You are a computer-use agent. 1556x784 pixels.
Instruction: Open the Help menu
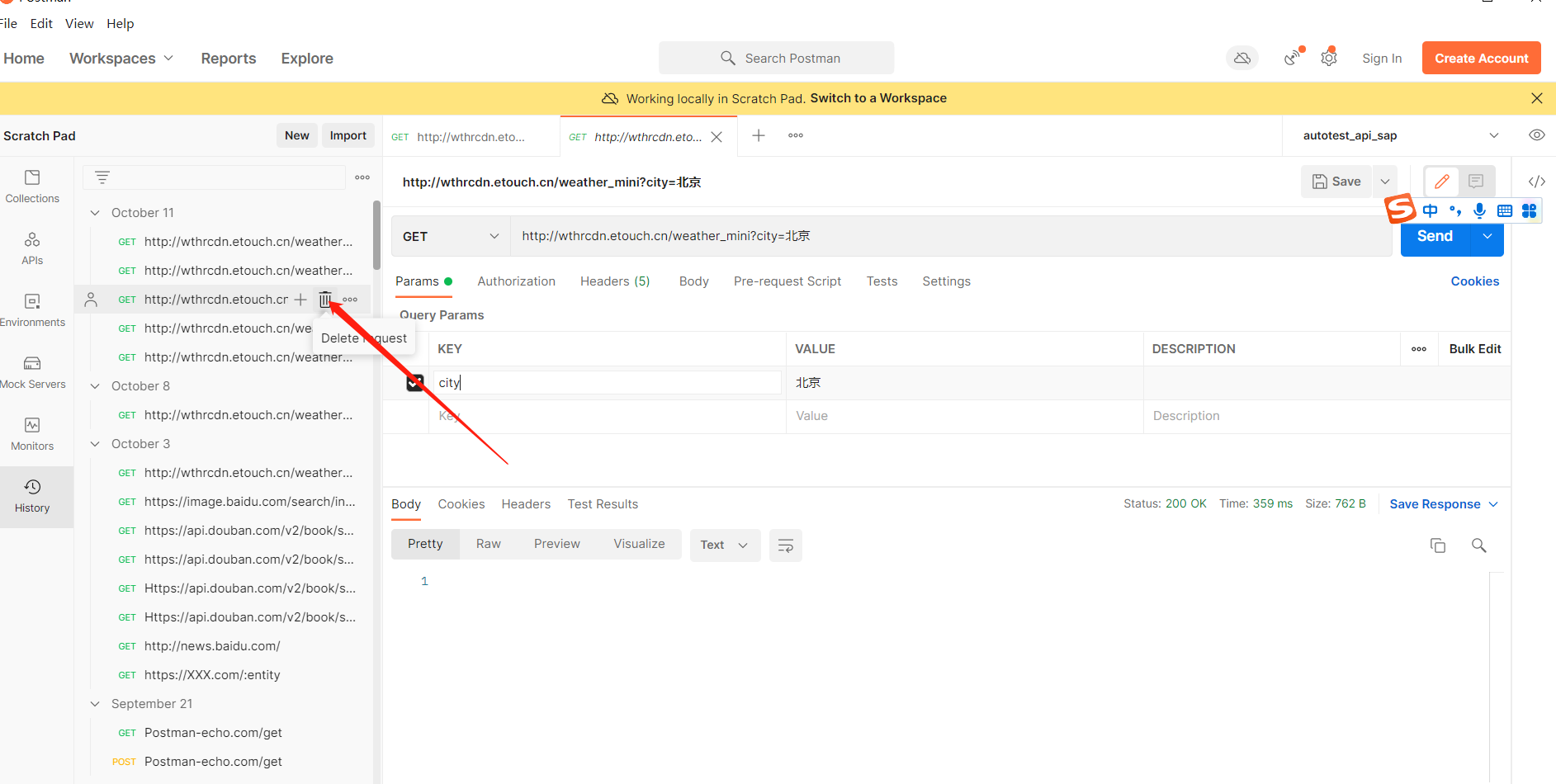(x=121, y=24)
